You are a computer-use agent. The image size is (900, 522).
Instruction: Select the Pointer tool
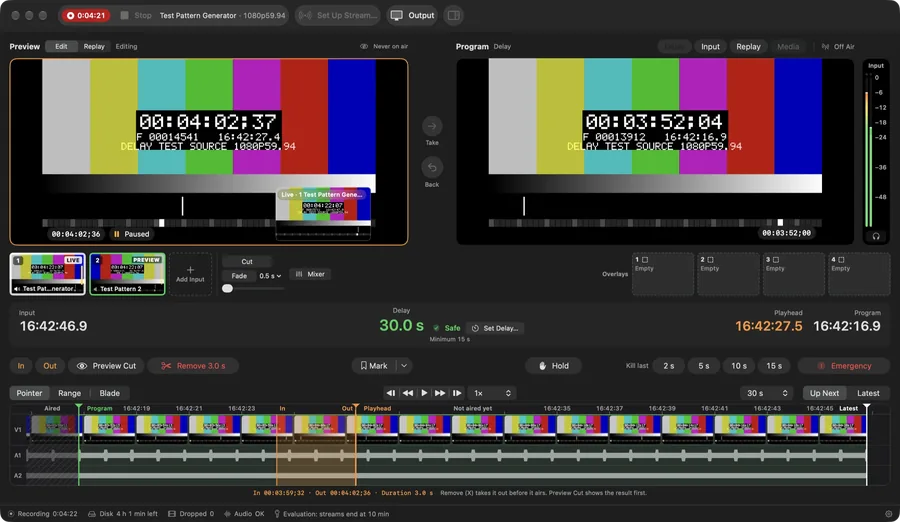coord(29,393)
